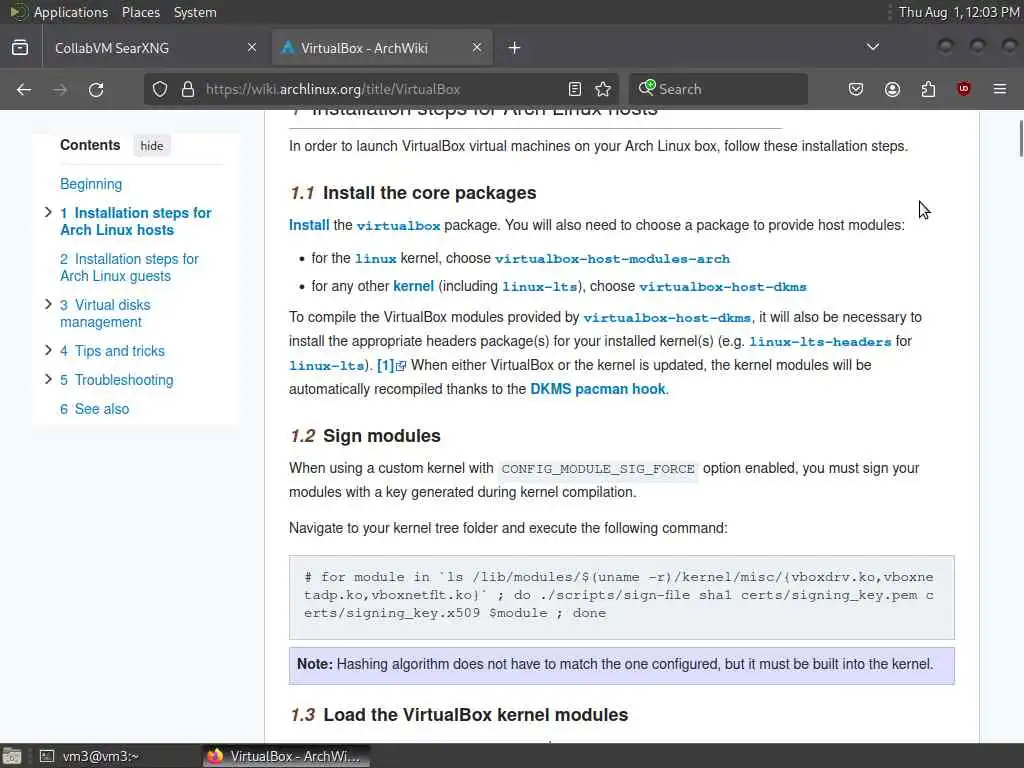Open the linux-lts-headers package link

(820, 342)
